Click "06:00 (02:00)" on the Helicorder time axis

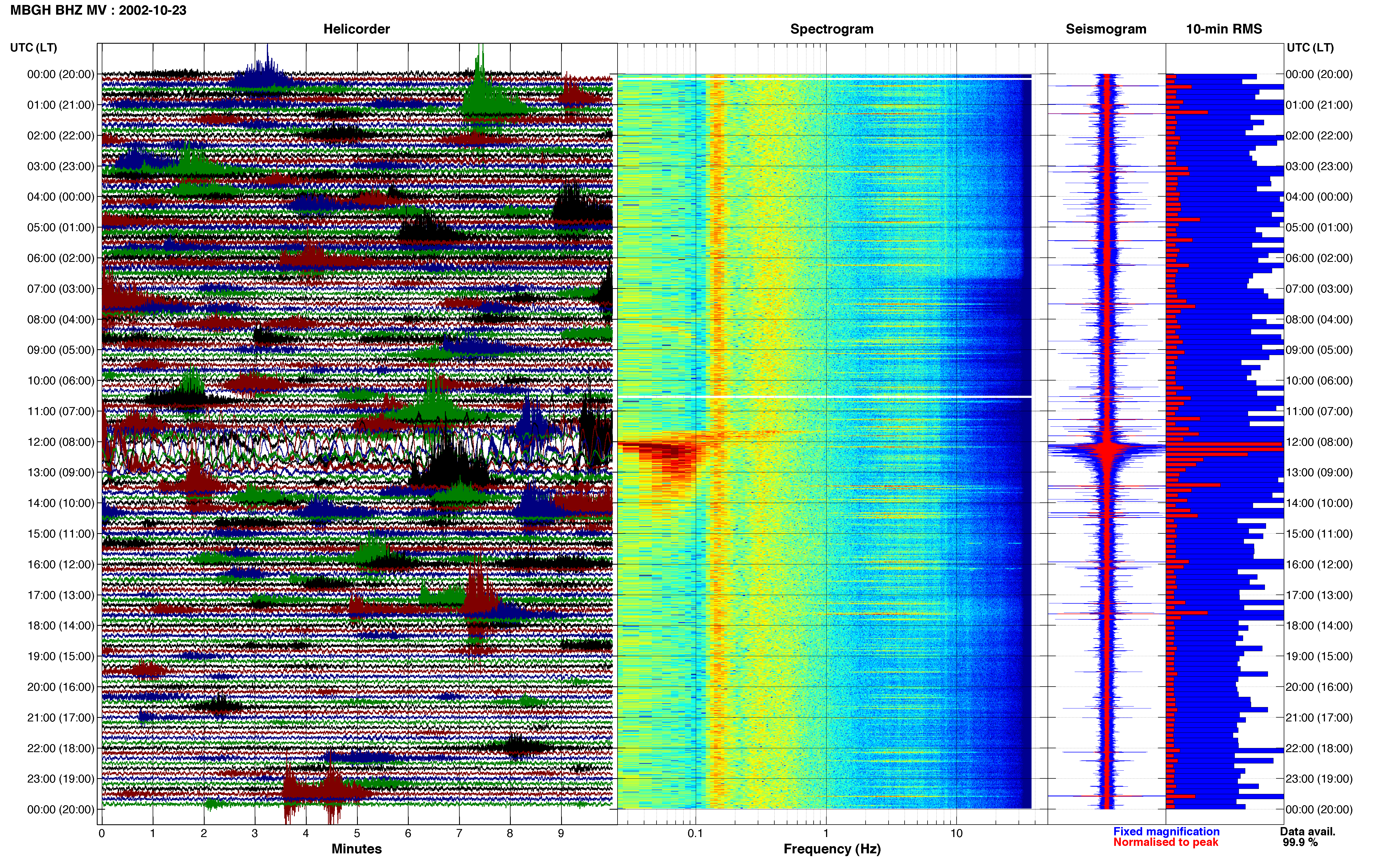(x=61, y=258)
